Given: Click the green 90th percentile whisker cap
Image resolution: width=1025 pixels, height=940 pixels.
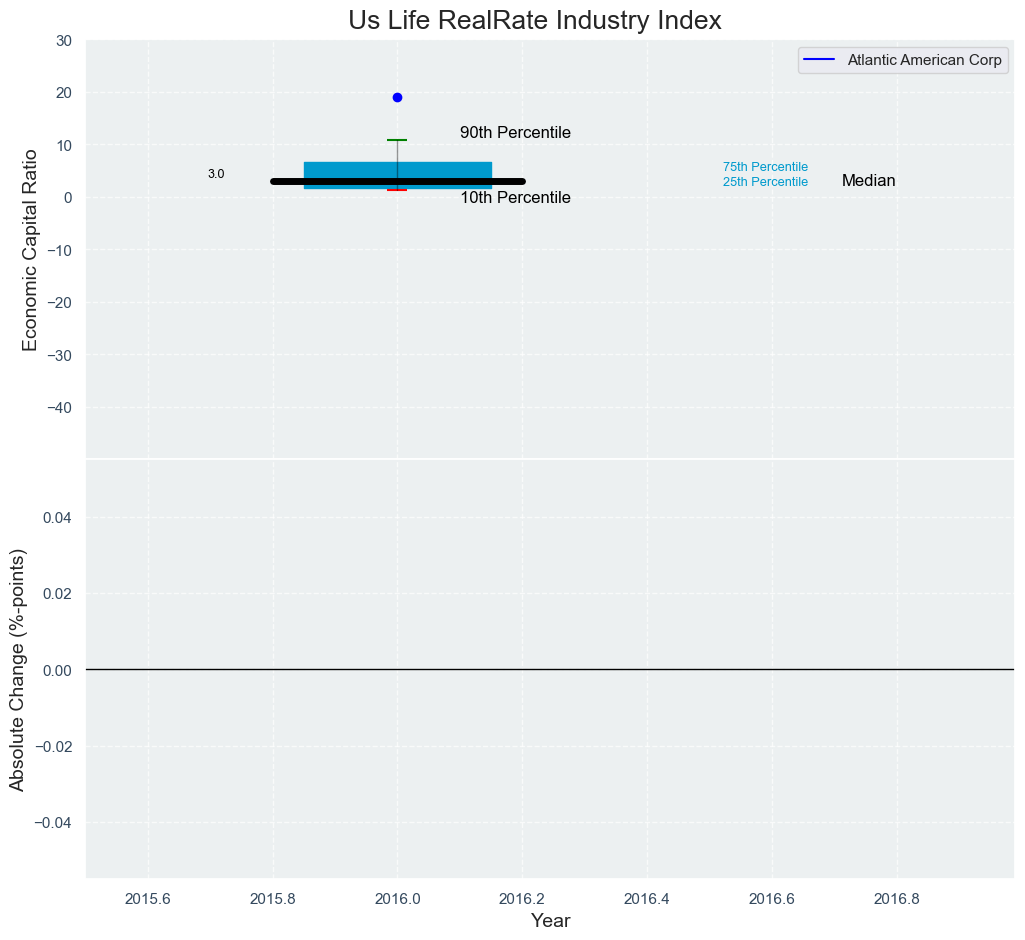Looking at the screenshot, I should point(397,140).
